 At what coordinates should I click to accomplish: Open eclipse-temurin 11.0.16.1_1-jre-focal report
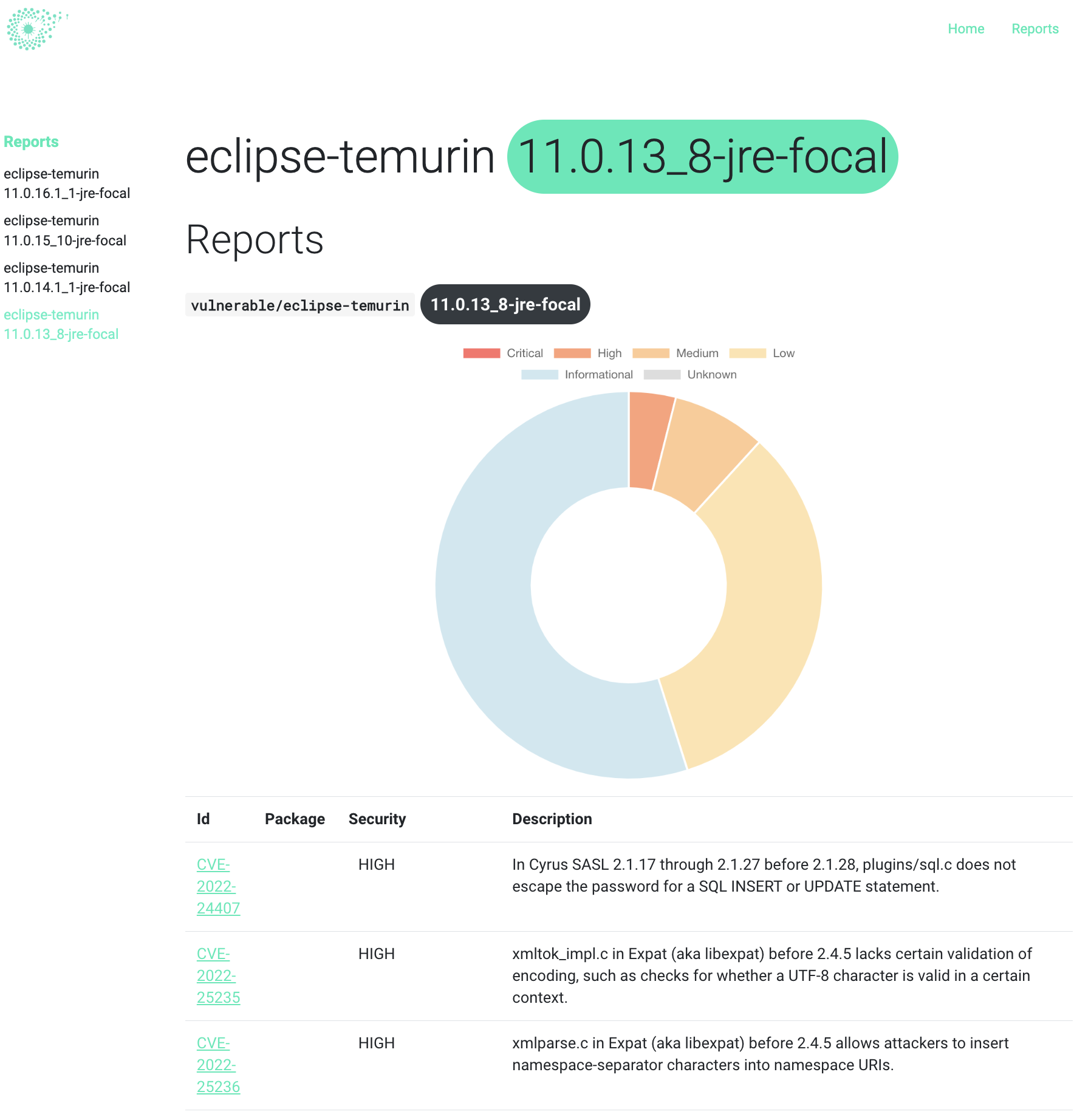click(x=67, y=183)
